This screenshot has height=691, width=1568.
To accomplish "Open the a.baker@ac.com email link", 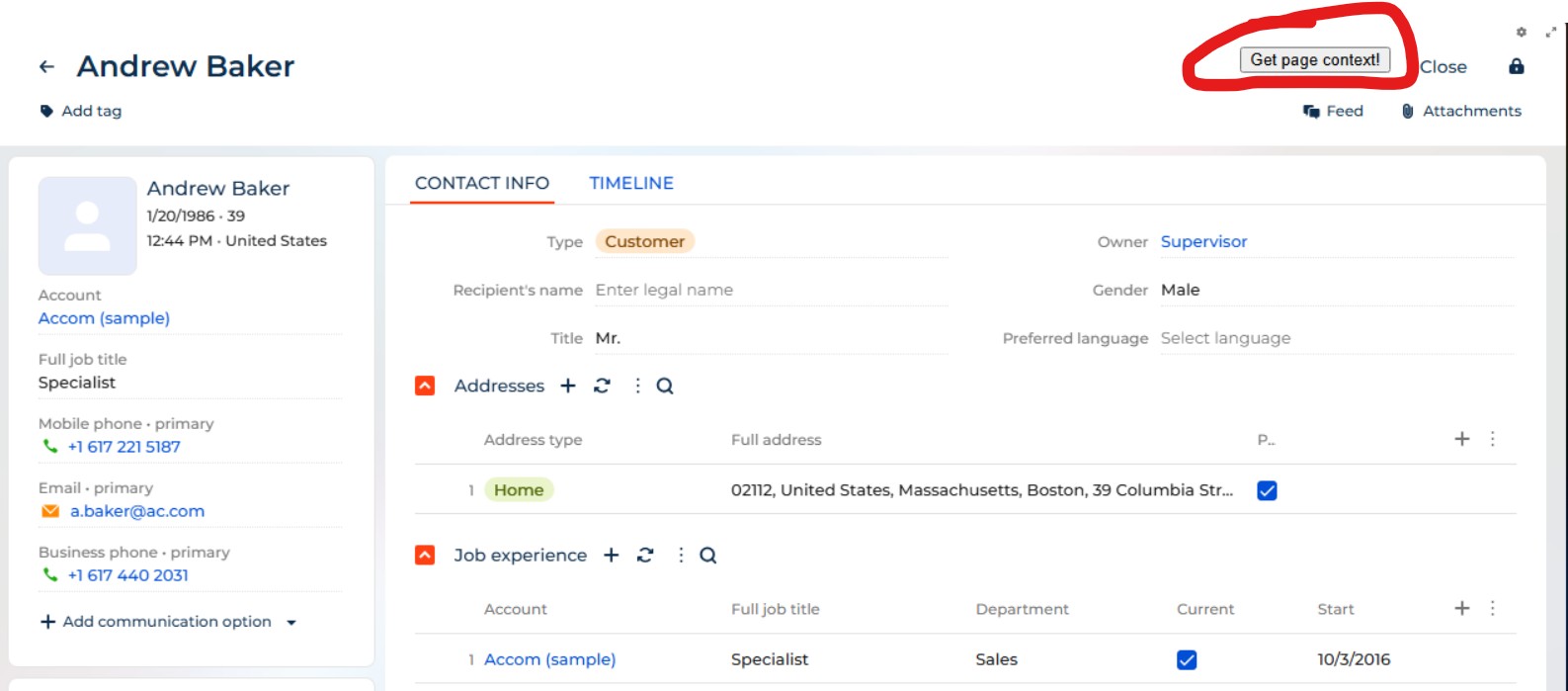I will tap(137, 511).
